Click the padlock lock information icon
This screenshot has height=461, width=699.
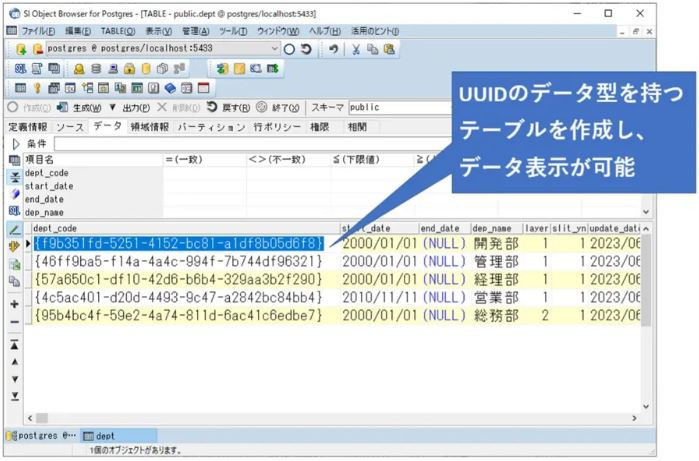(129, 69)
